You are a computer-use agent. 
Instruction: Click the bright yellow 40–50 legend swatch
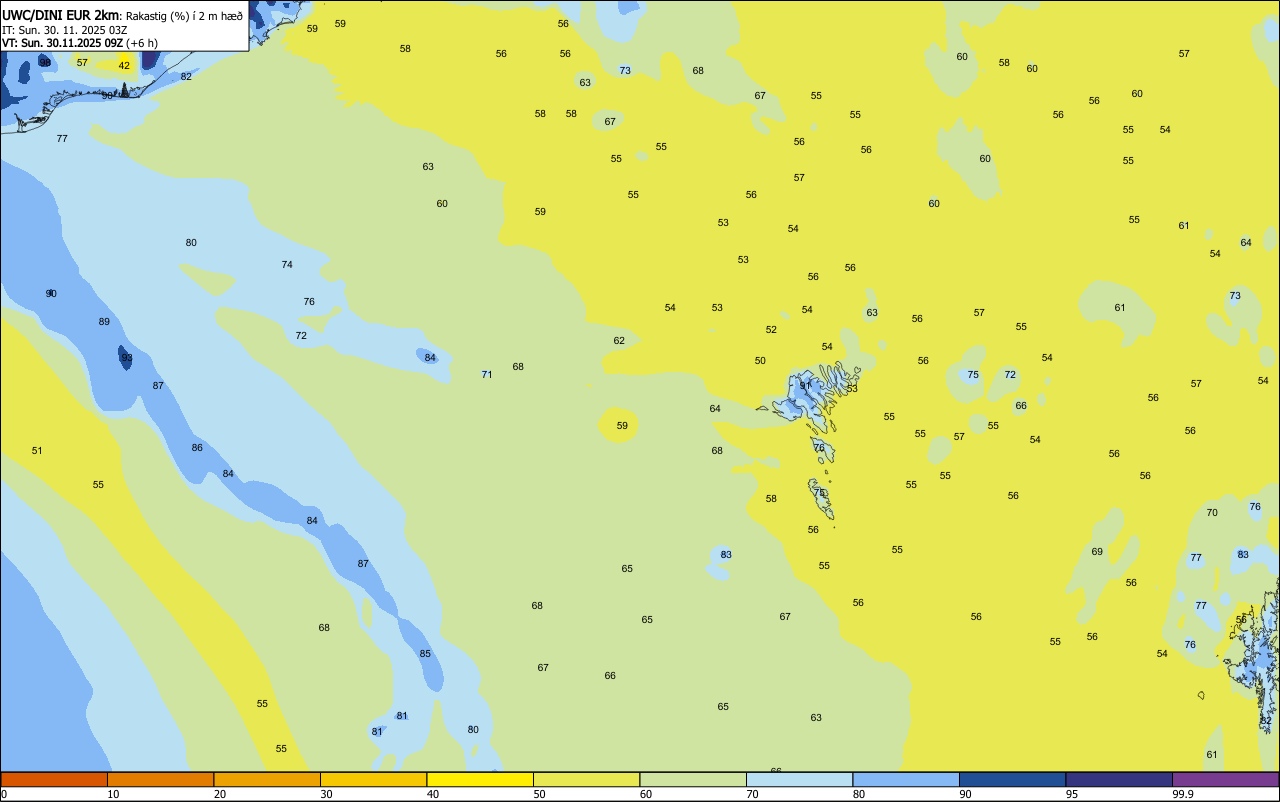click(x=480, y=779)
